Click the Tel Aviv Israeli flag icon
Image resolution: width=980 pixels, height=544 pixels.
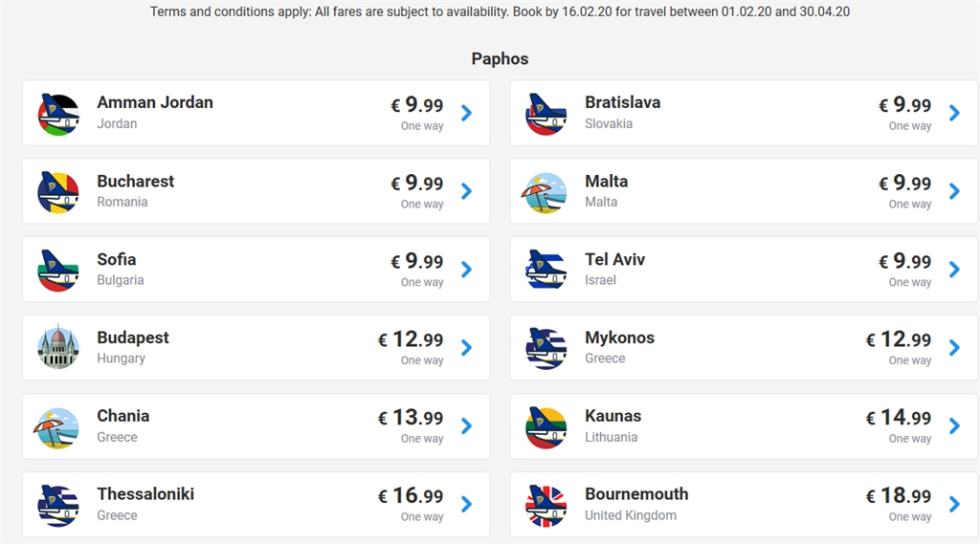pos(546,271)
